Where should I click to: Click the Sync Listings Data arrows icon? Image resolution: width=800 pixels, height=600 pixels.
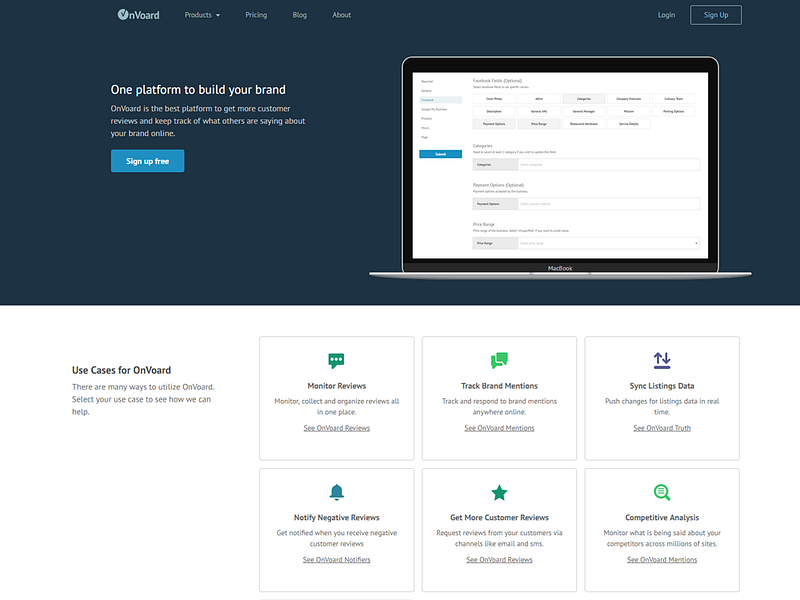[662, 360]
